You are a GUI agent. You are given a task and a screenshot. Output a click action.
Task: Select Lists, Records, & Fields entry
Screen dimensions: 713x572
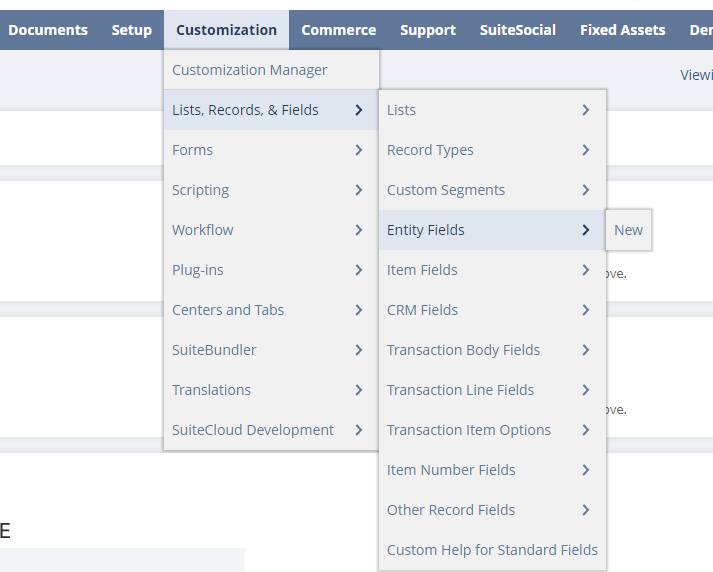[x=271, y=110]
